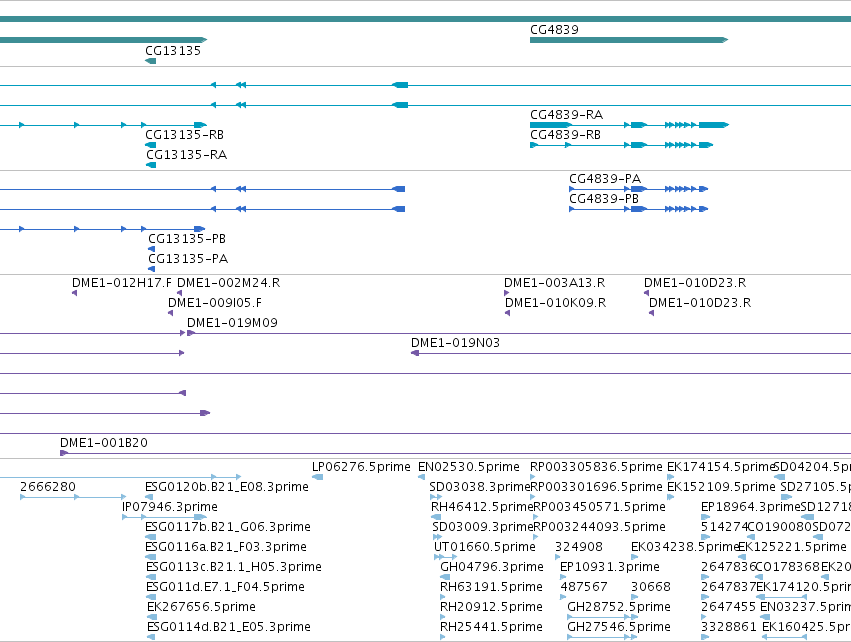
Task: Click the CG4839 gene label
Action: [x=554, y=30]
